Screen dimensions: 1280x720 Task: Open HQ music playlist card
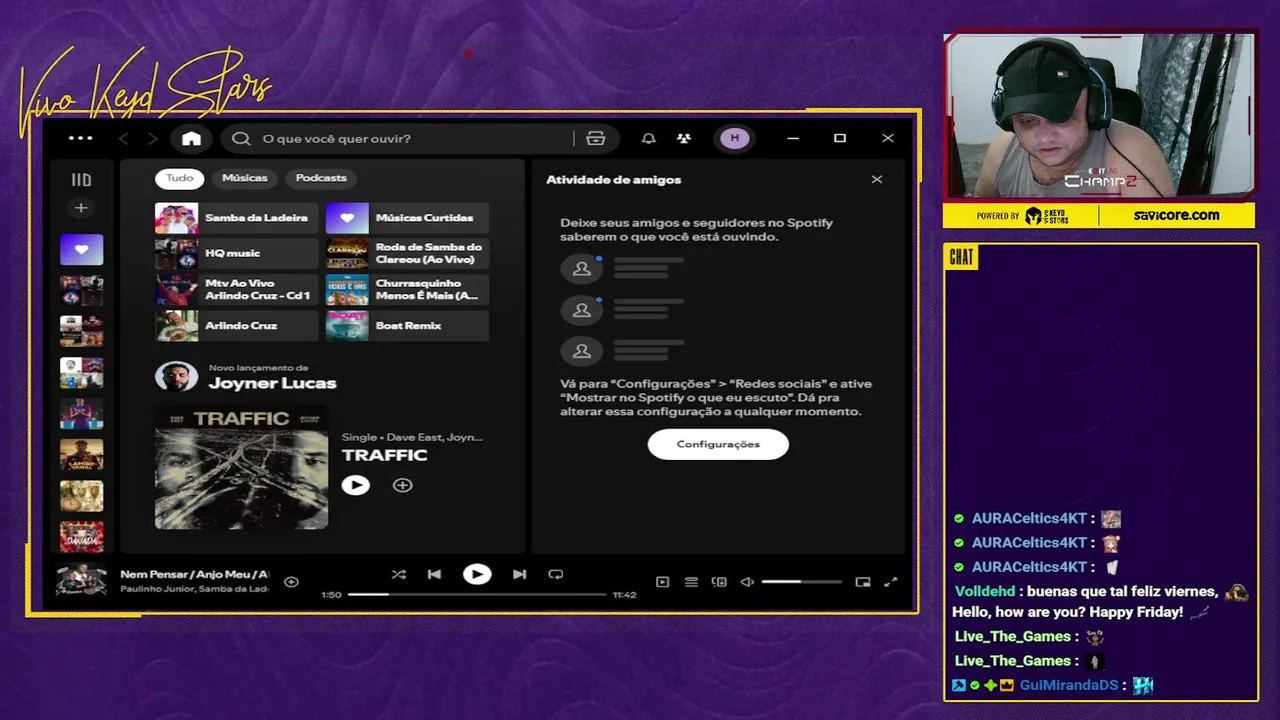[237, 254]
